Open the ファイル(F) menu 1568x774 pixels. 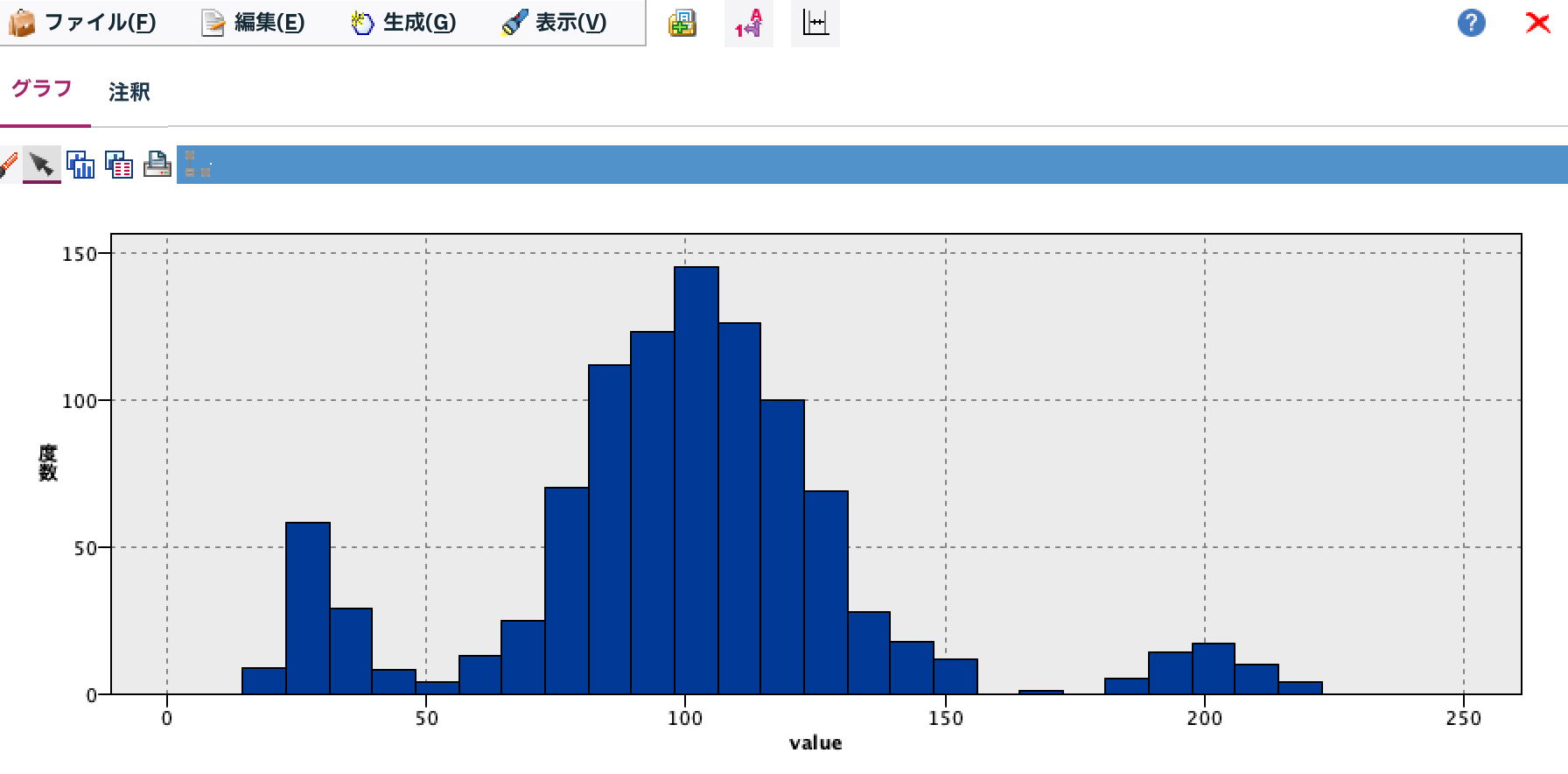point(82,23)
